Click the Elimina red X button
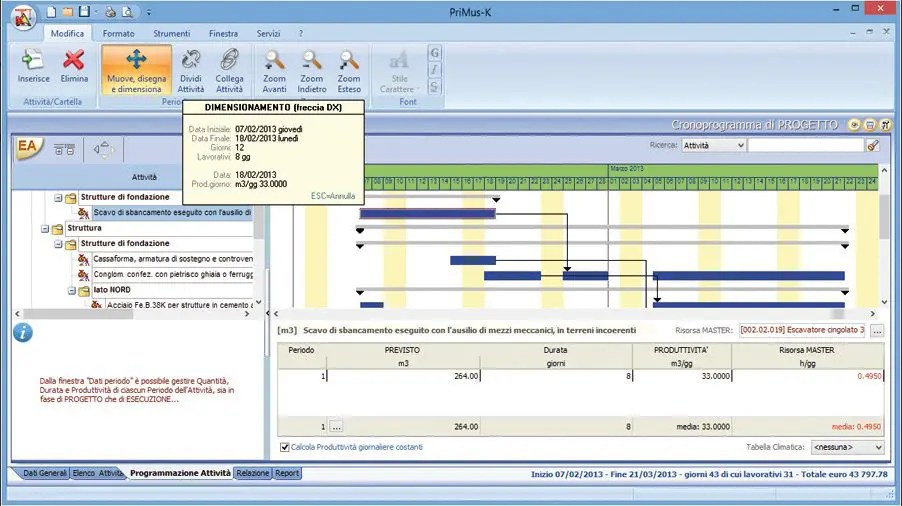The width and height of the screenshot is (902, 506). coord(74,68)
